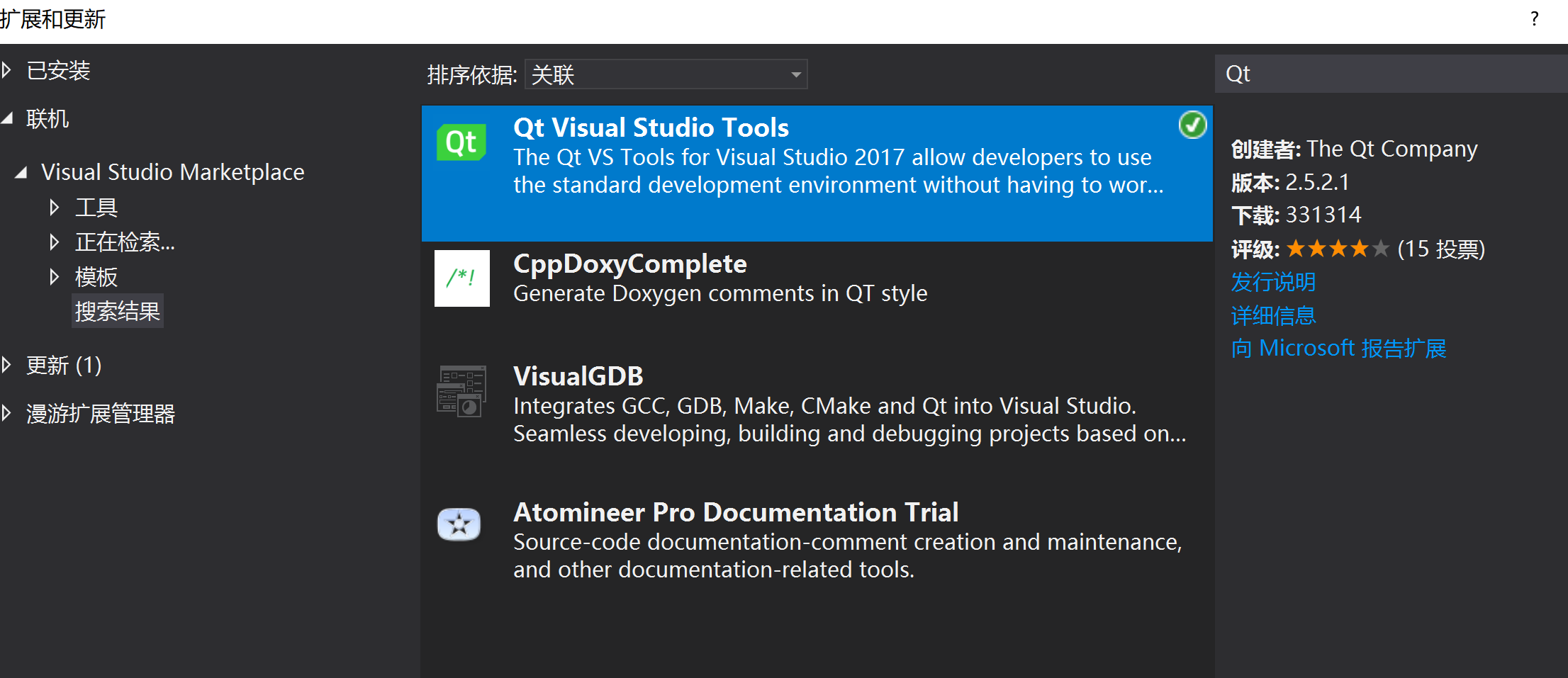The image size is (1568, 678).
Task: Expand the 工具 tree node arrow
Action: (x=55, y=208)
